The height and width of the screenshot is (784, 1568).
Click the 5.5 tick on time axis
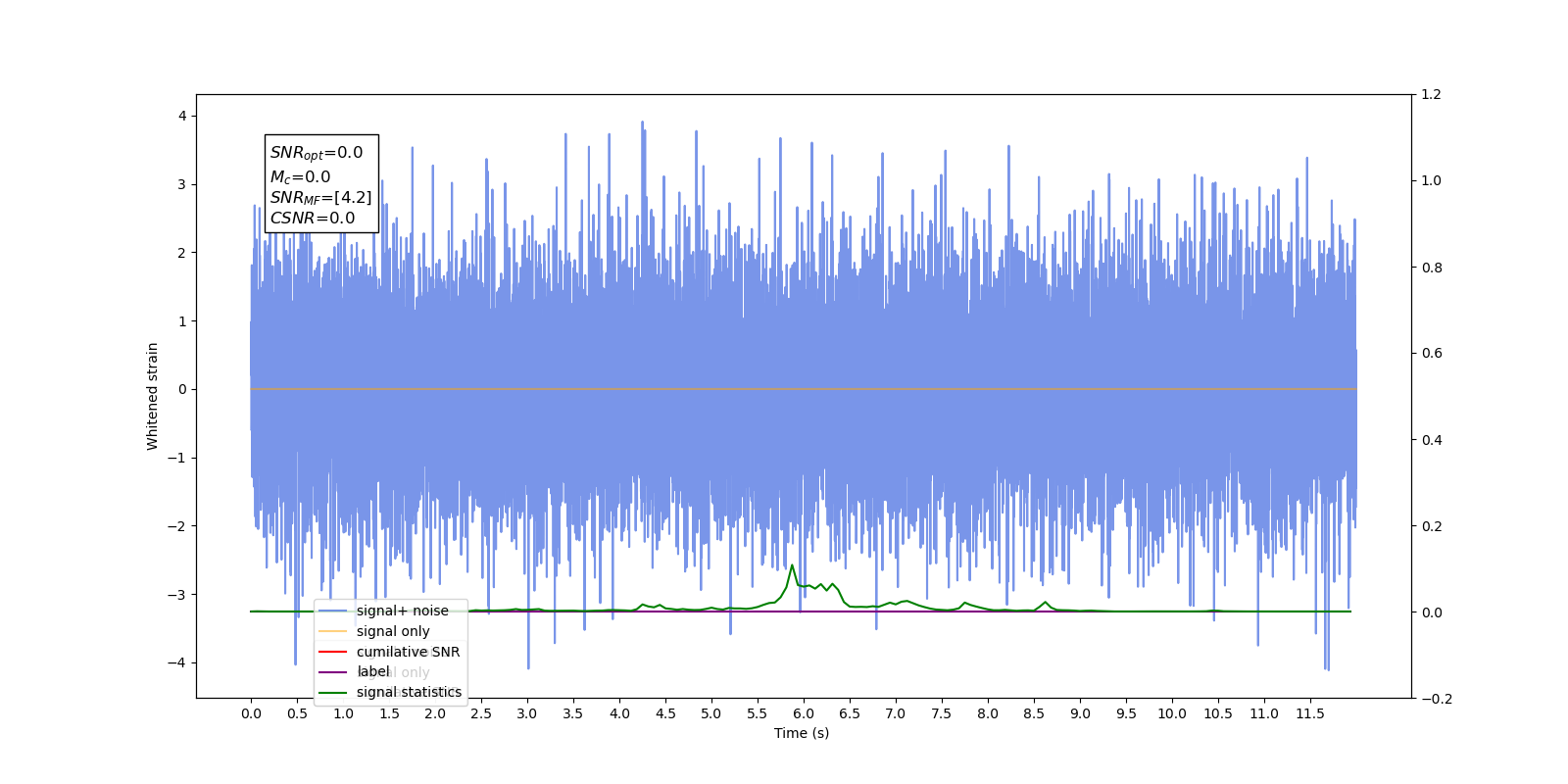pos(758,713)
